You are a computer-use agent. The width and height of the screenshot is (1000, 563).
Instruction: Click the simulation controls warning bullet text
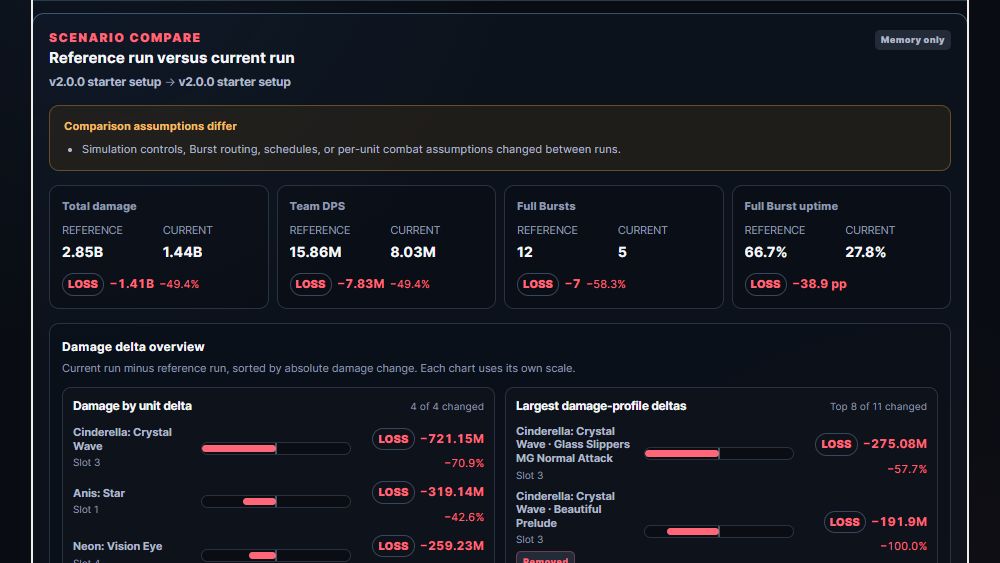(351, 149)
